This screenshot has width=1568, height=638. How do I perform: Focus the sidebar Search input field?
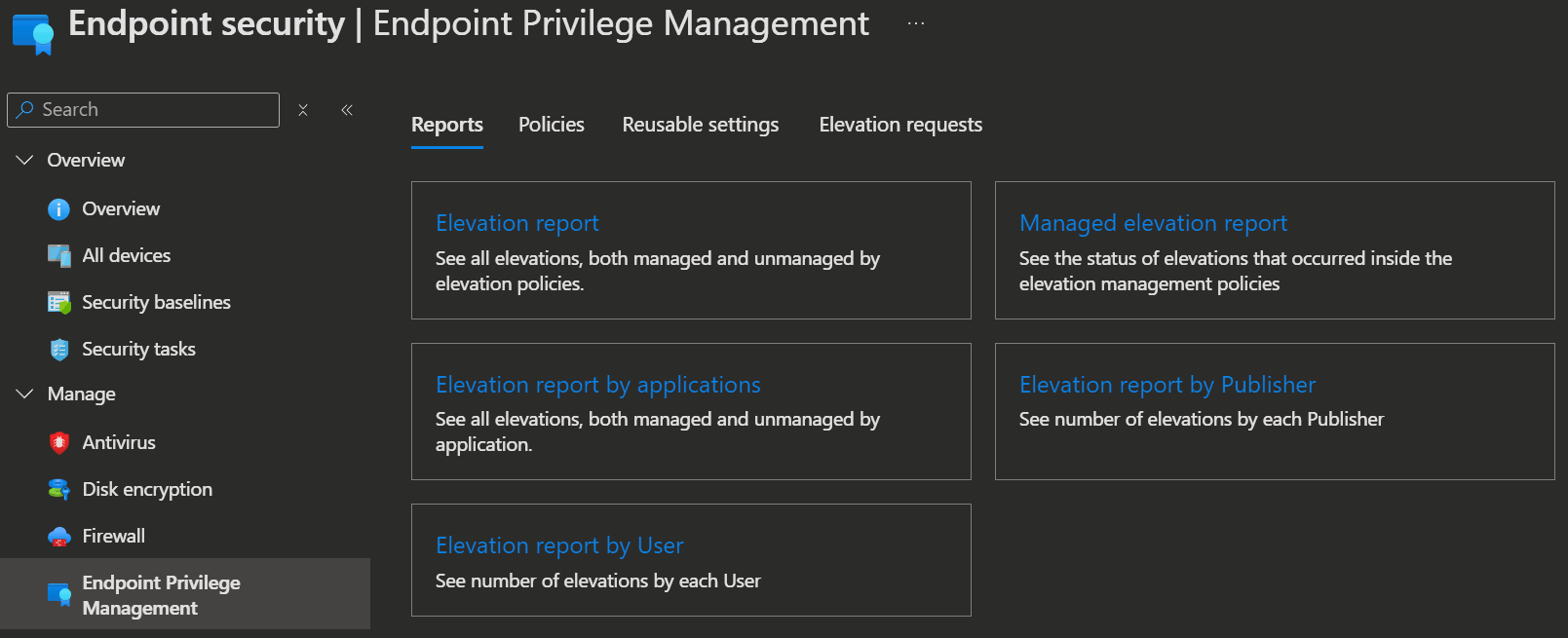143,110
